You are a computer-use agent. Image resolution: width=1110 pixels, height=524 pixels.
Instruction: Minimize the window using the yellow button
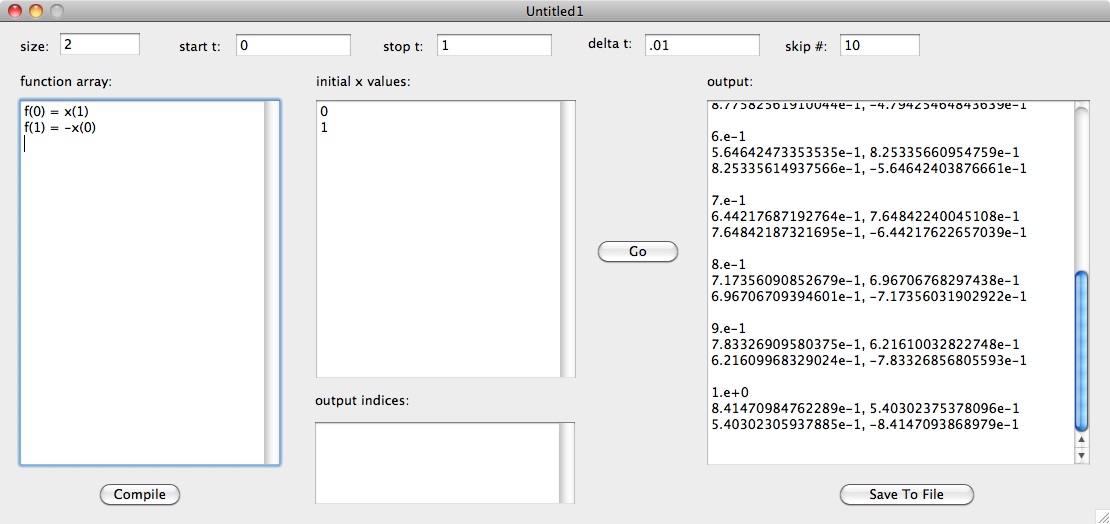pyautogui.click(x=35, y=11)
